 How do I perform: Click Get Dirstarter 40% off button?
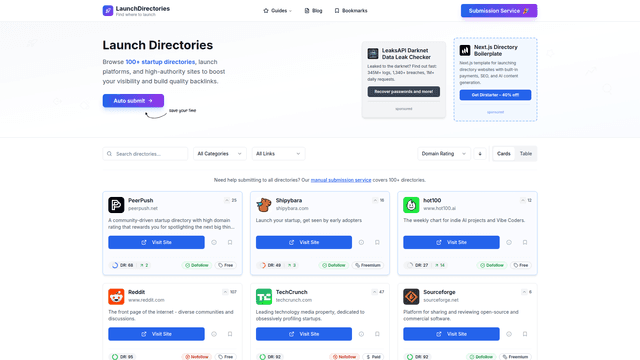click(x=495, y=95)
